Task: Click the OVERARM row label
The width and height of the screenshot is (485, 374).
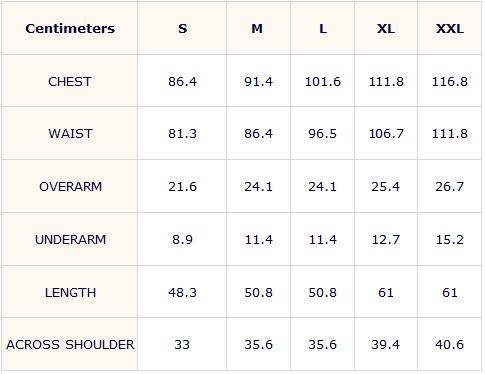Action: pos(70,186)
